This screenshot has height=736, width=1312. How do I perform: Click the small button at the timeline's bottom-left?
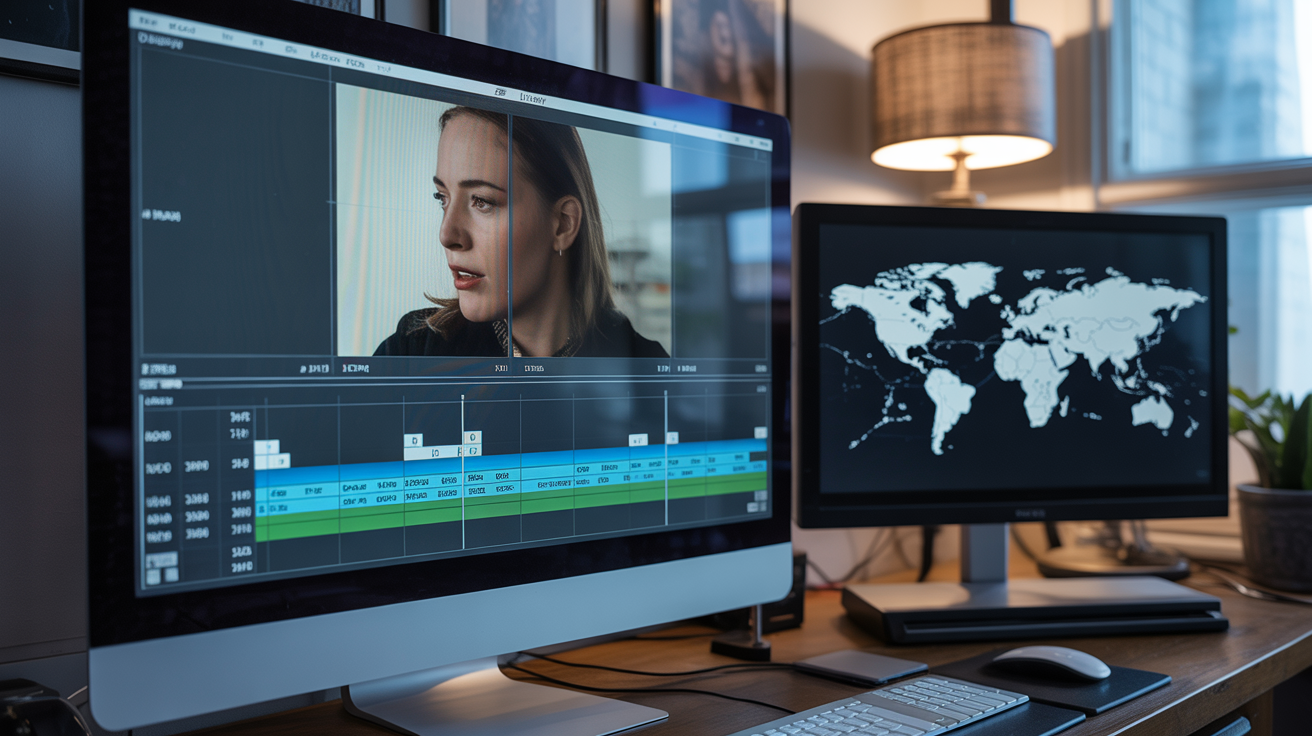pos(161,560)
